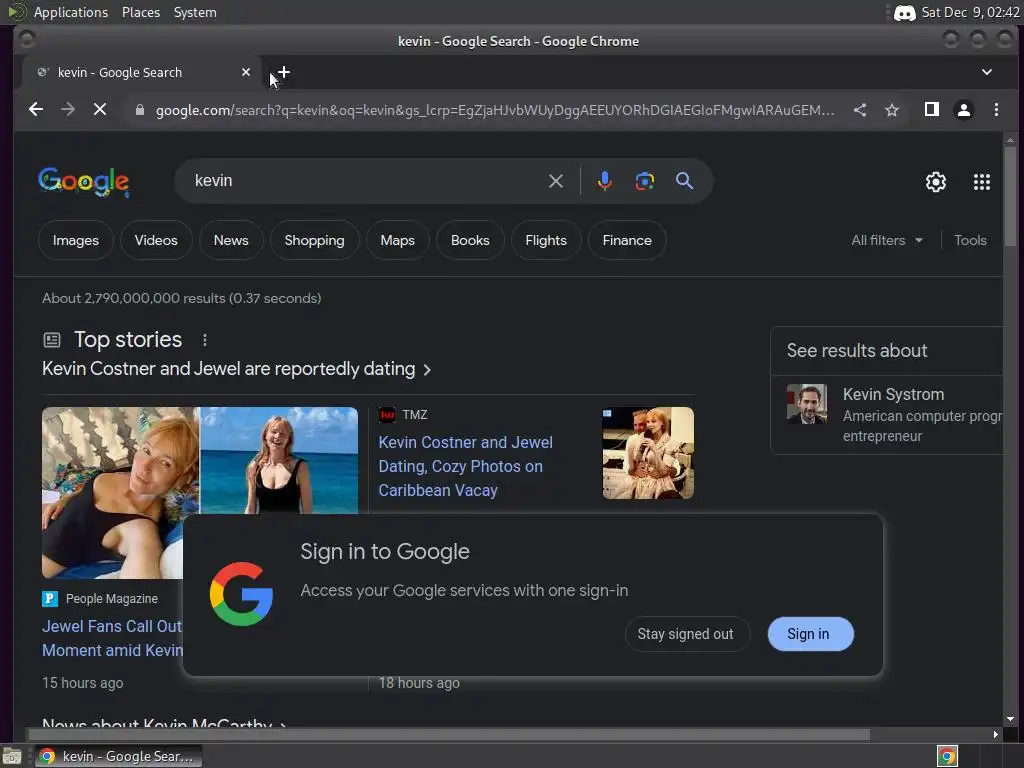Search by image with Lens icon

coord(645,181)
